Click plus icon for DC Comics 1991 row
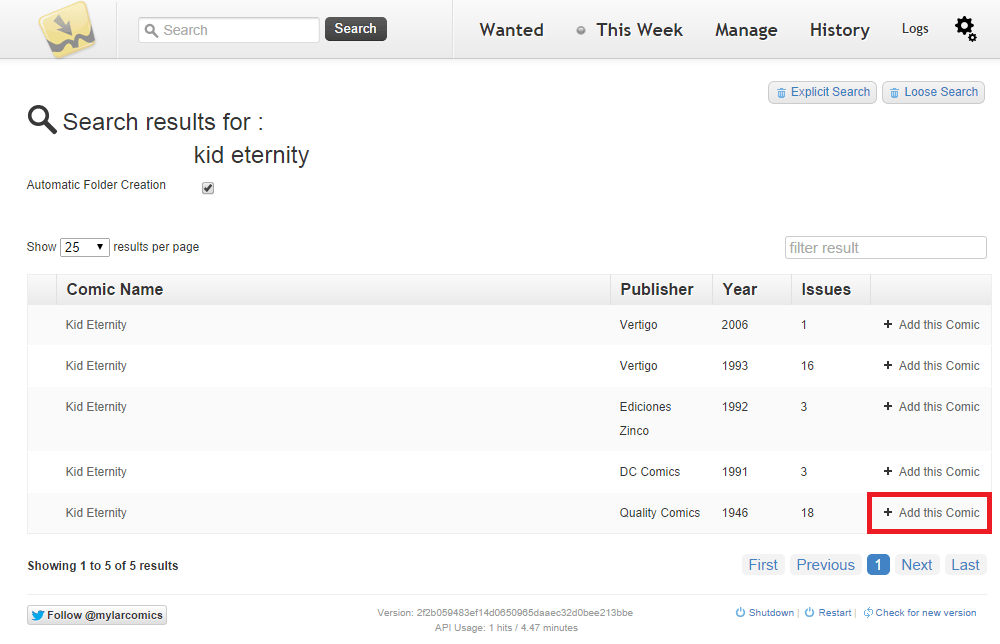The image size is (1000, 644). 888,471
